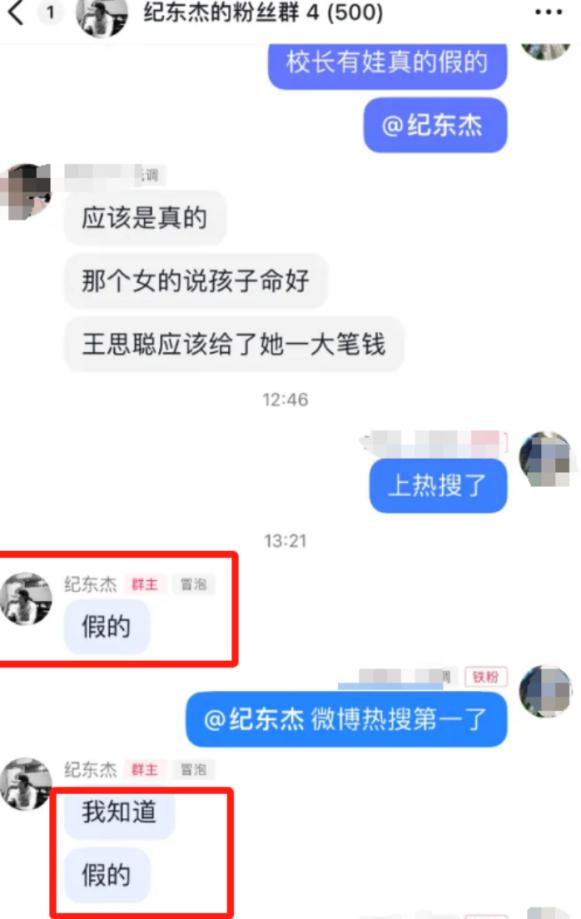Open 纪东杰 avatar next to 我知道 message
The height and width of the screenshot is (919, 581).
click(x=25, y=784)
